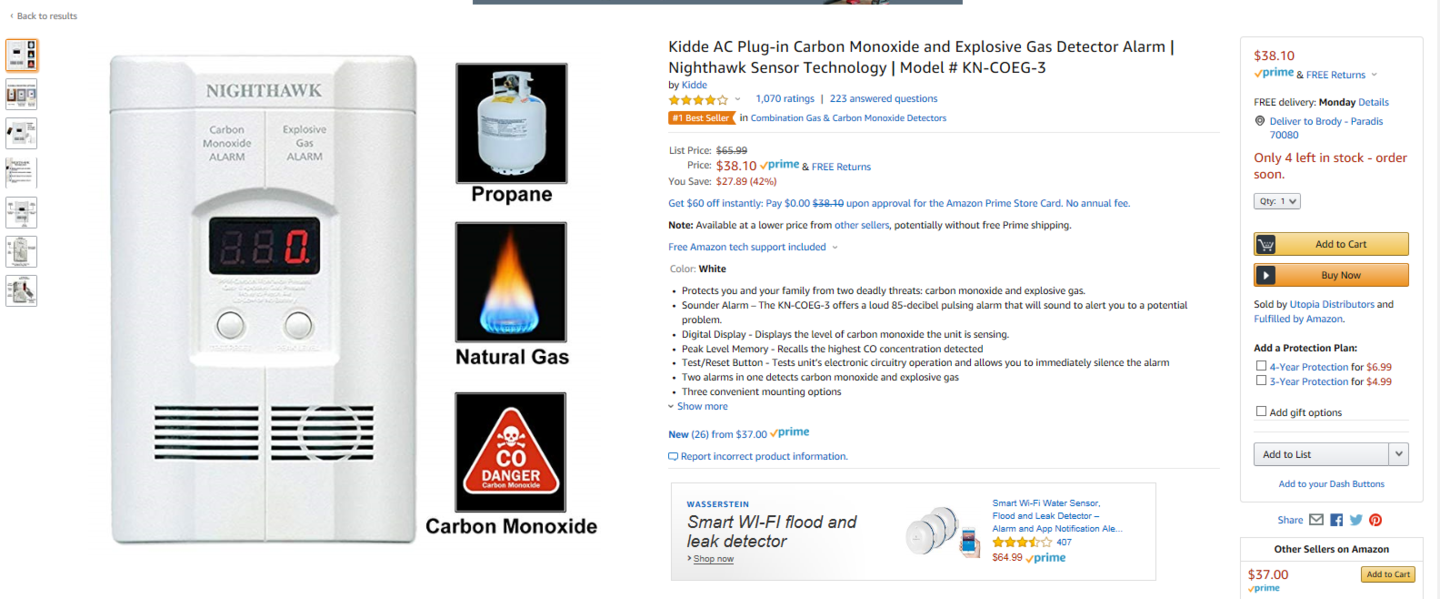Viewport: 1440px width, 599px height.
Task: Share product on Facebook icon
Action: tap(1336, 520)
